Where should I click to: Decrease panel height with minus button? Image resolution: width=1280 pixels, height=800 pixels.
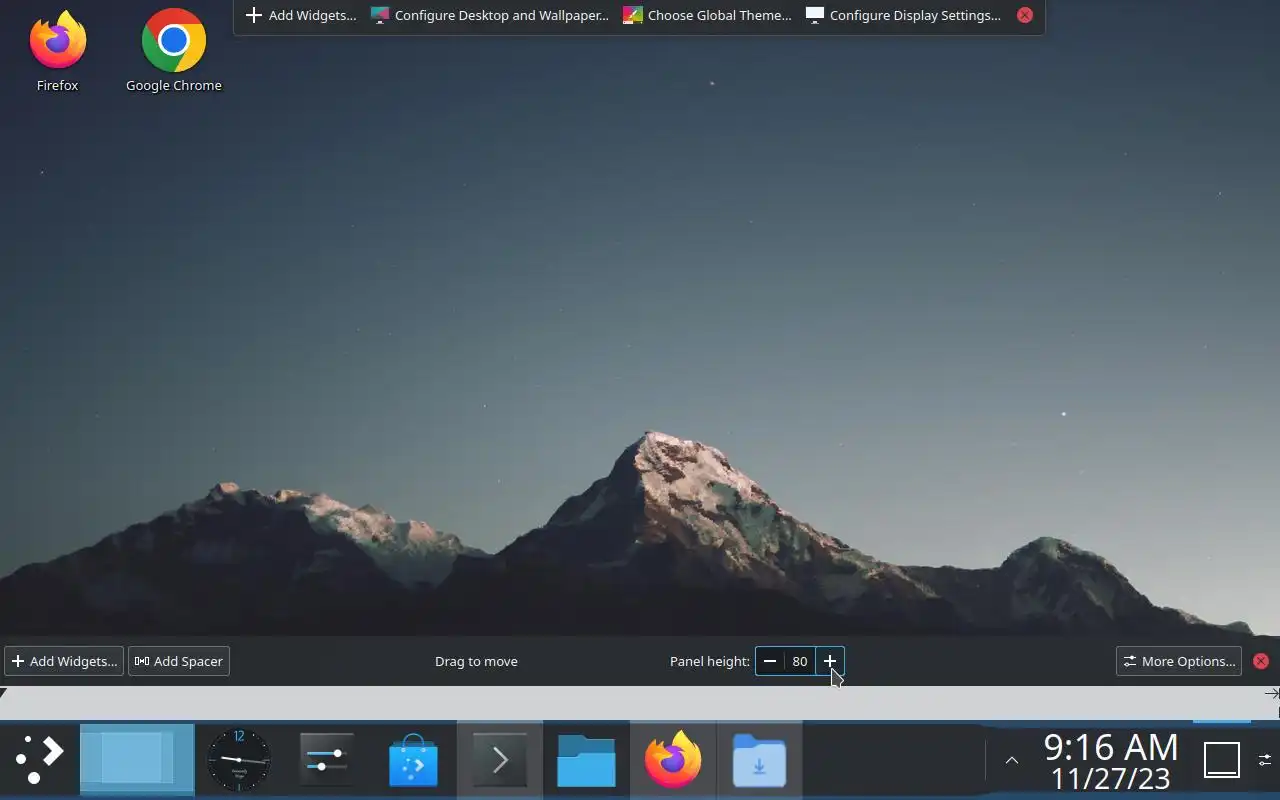coord(770,661)
